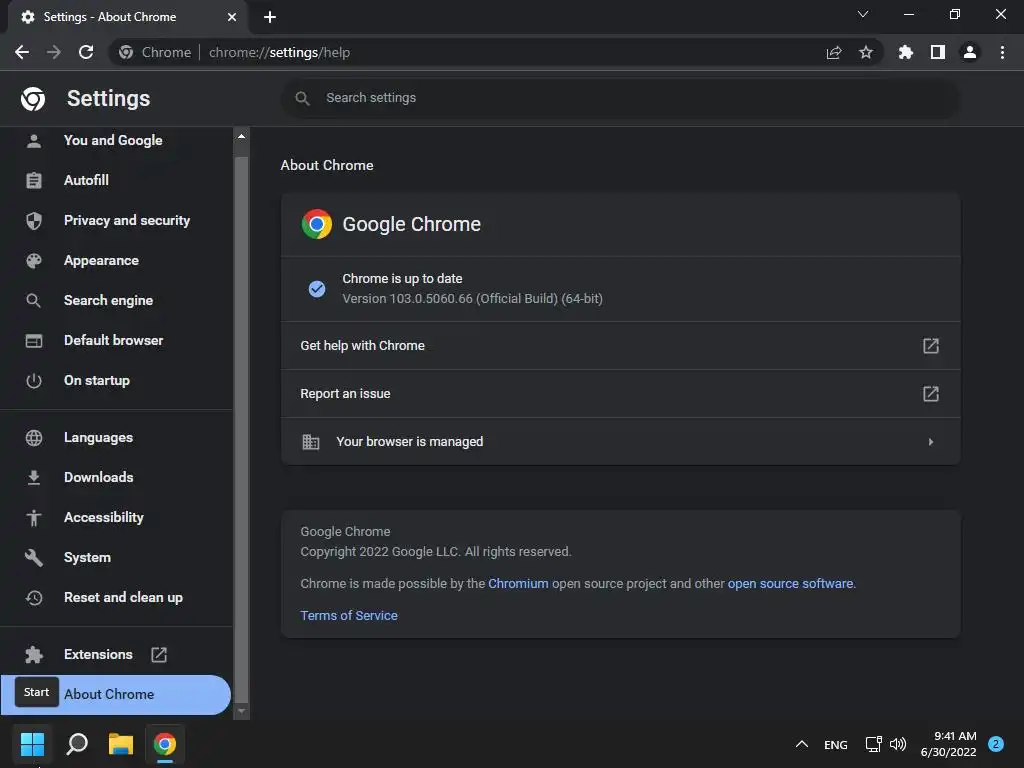
Task: Open the Default browser settings section
Action: click(116, 340)
